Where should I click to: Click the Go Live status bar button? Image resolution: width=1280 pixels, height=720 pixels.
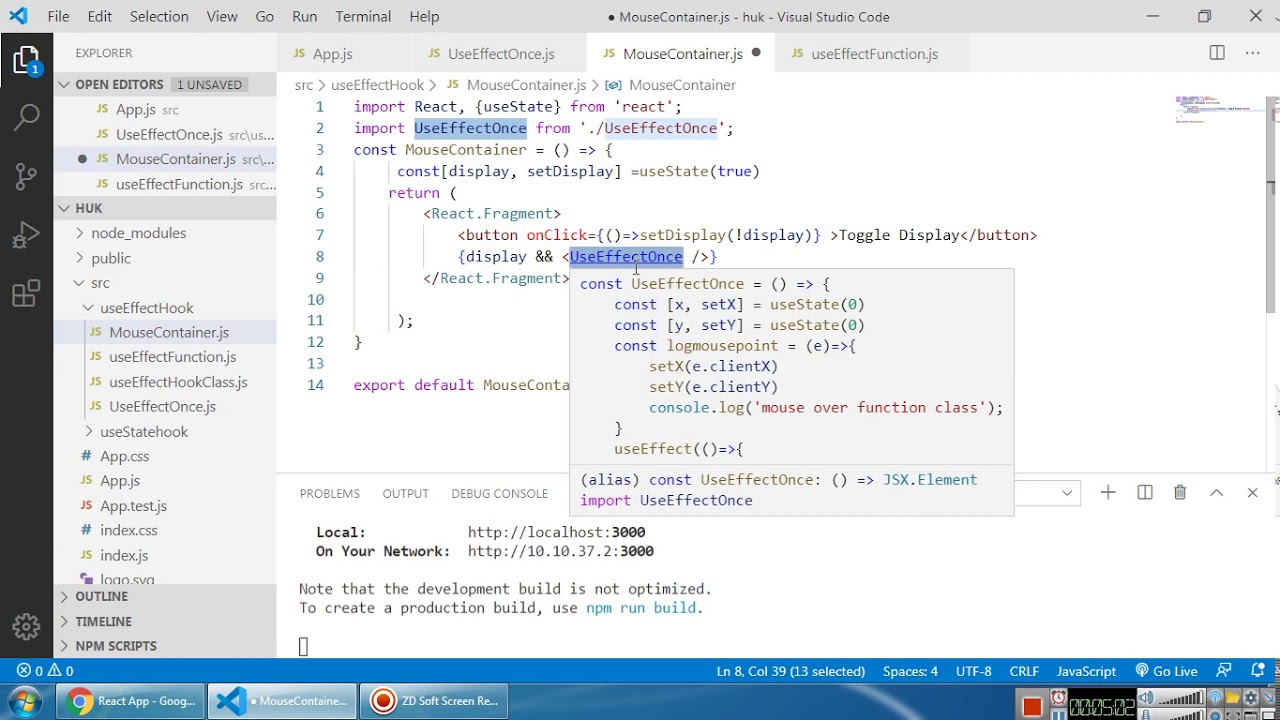click(1166, 671)
